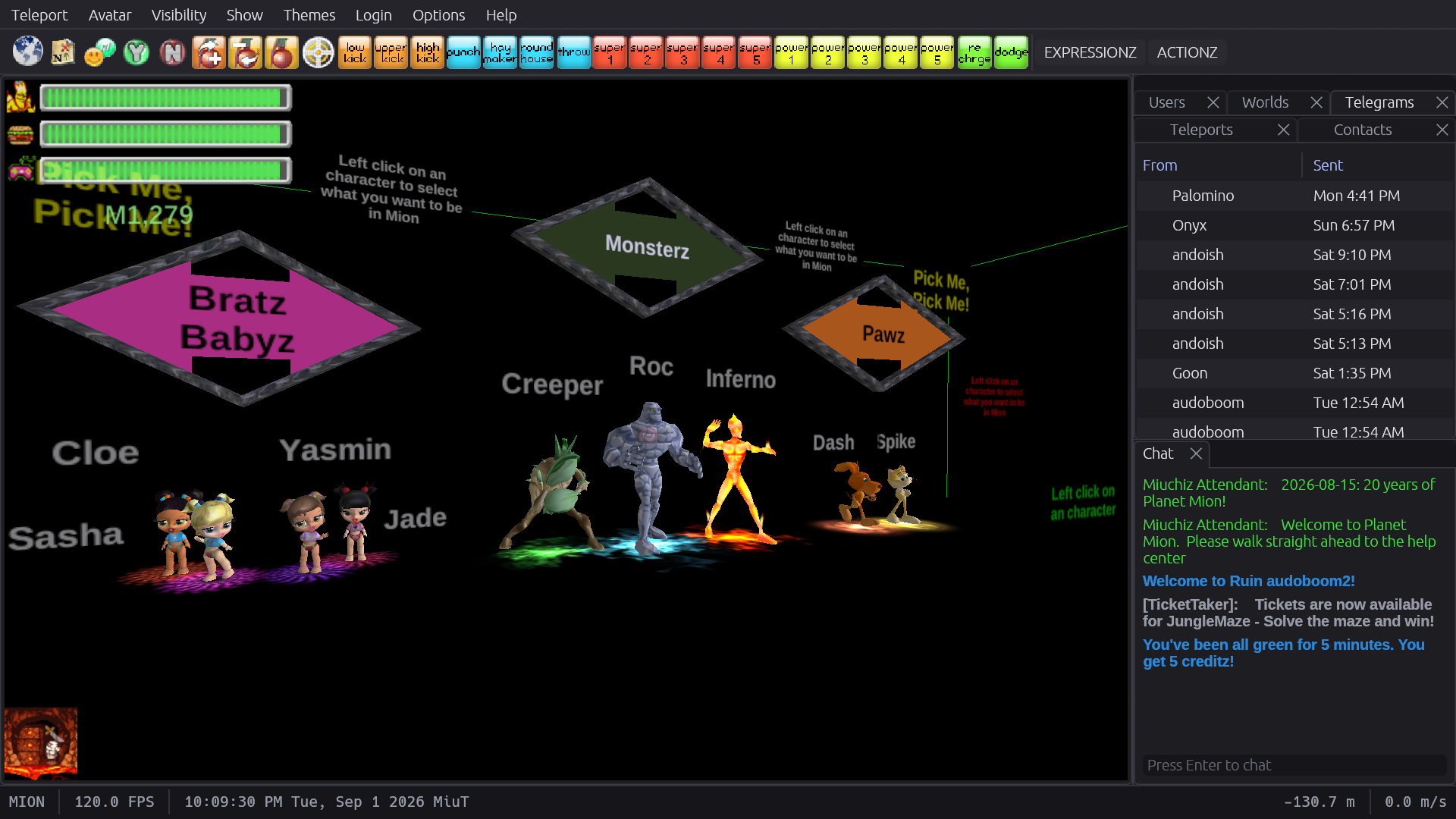The height and width of the screenshot is (819, 1456).
Task: Click the plain grenade icon
Action: coord(282,52)
